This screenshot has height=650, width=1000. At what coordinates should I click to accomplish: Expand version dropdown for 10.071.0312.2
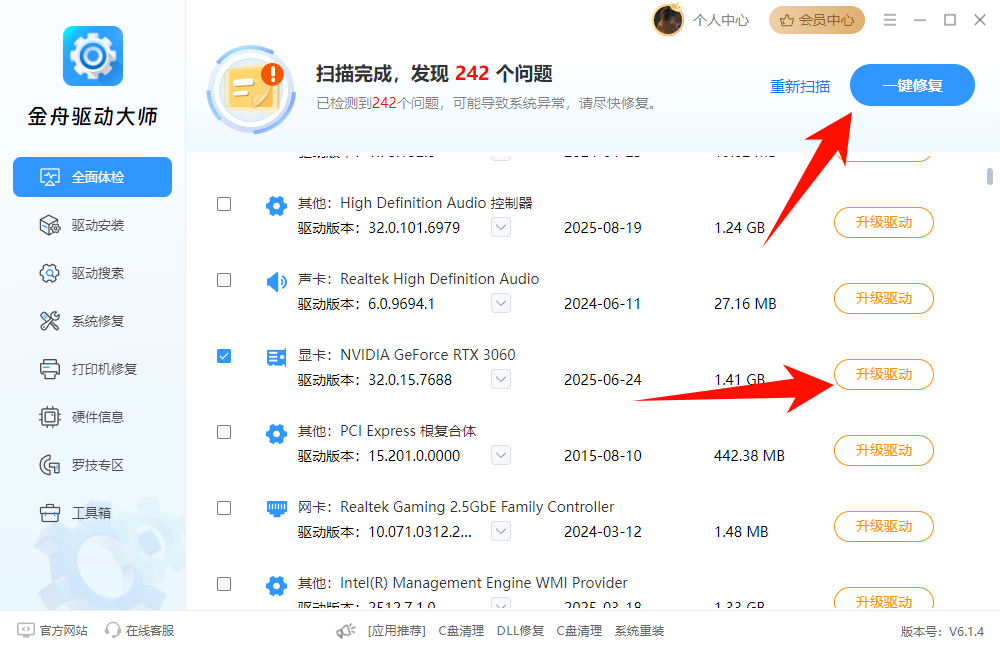click(x=501, y=531)
